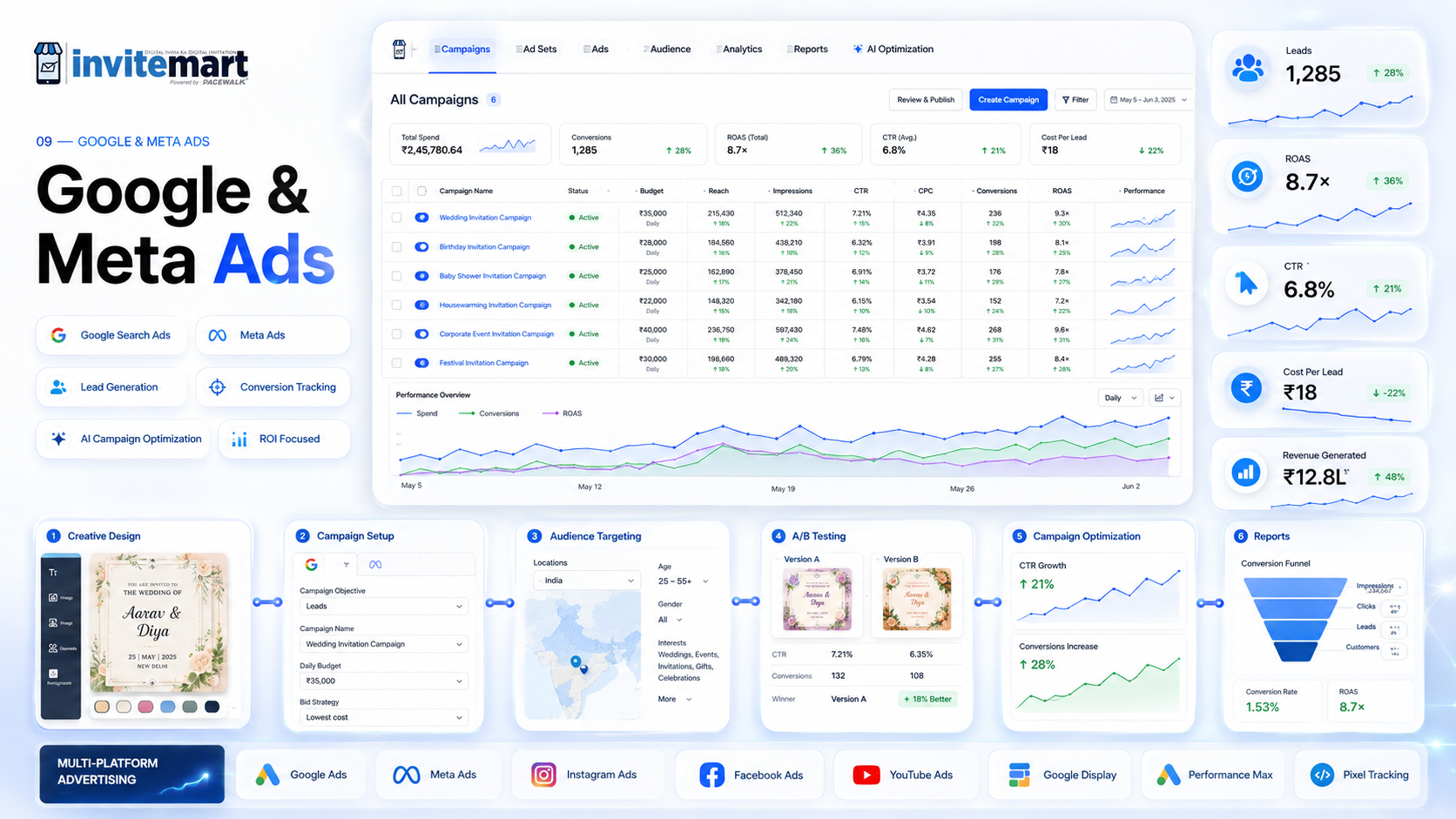Expand the Campaign Objective Leads dropdown

click(x=383, y=607)
